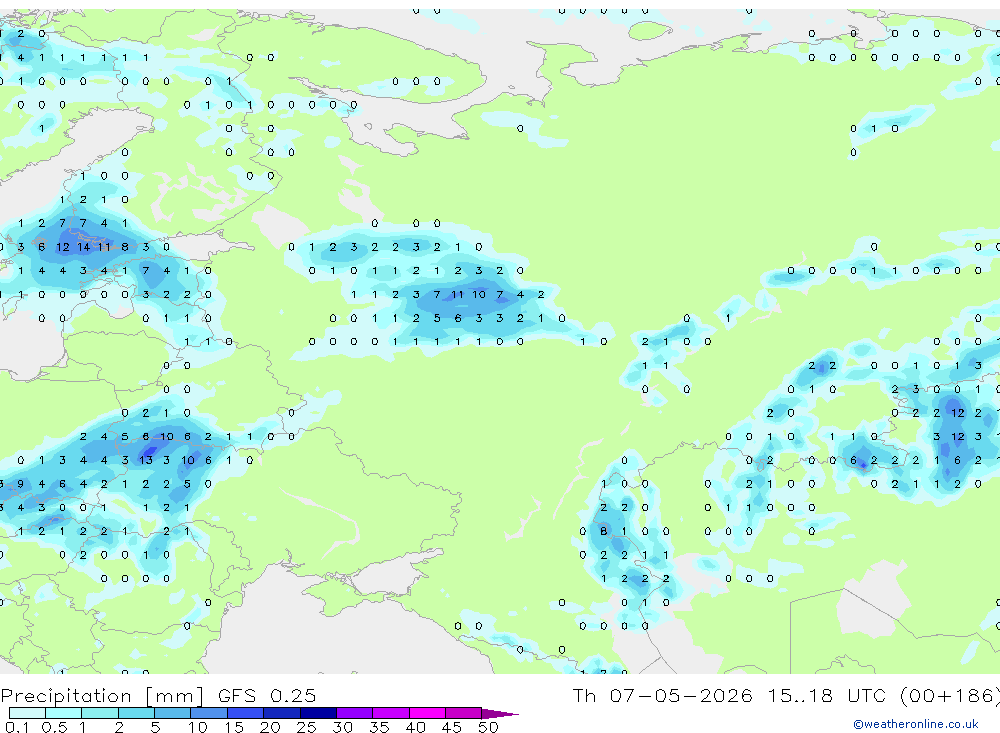Screen dimensions: 1000x733
Task: Click the legend label '0.1'
Action: point(17,727)
